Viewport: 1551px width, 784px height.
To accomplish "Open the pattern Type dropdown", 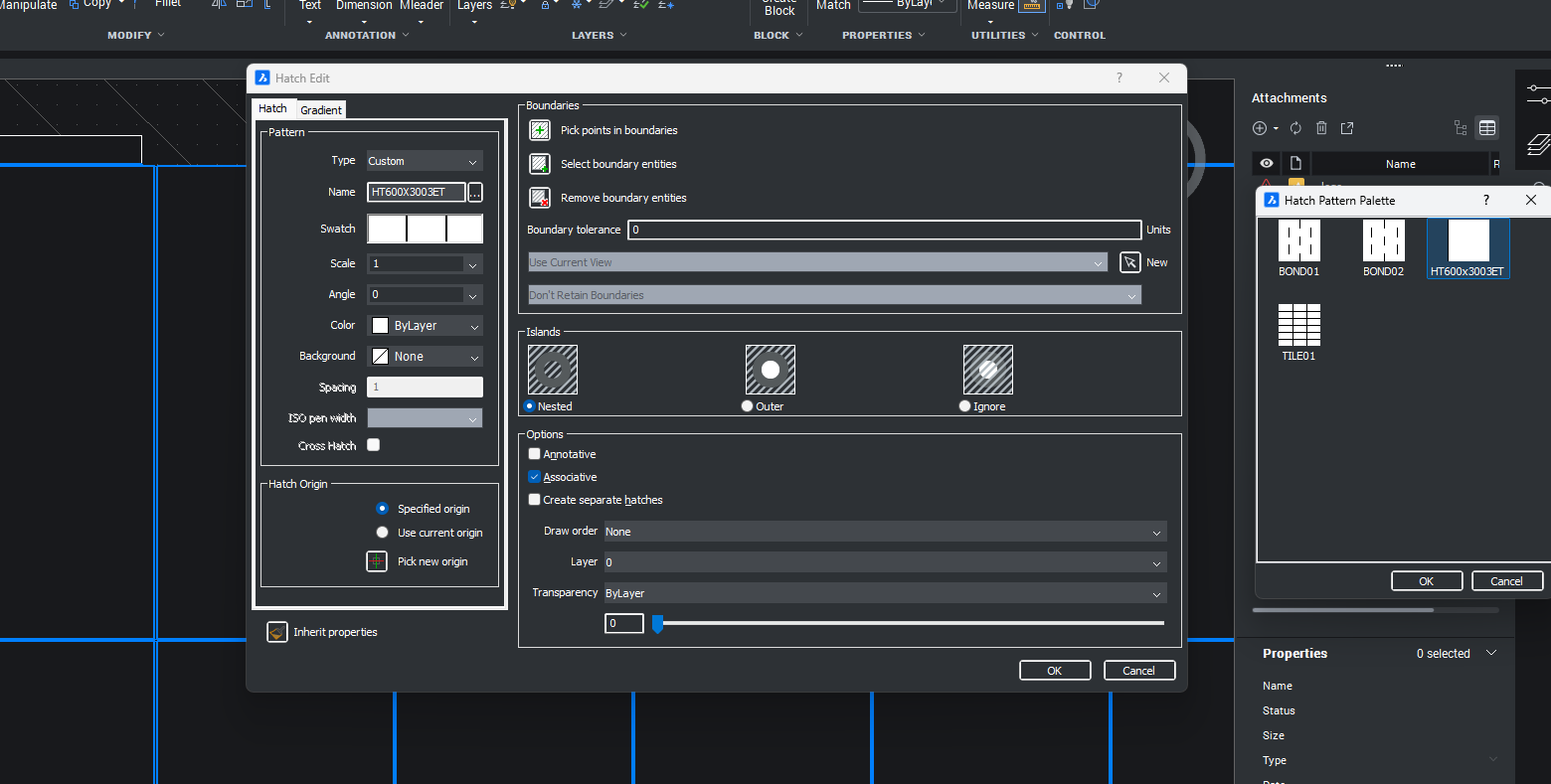I will (425, 161).
